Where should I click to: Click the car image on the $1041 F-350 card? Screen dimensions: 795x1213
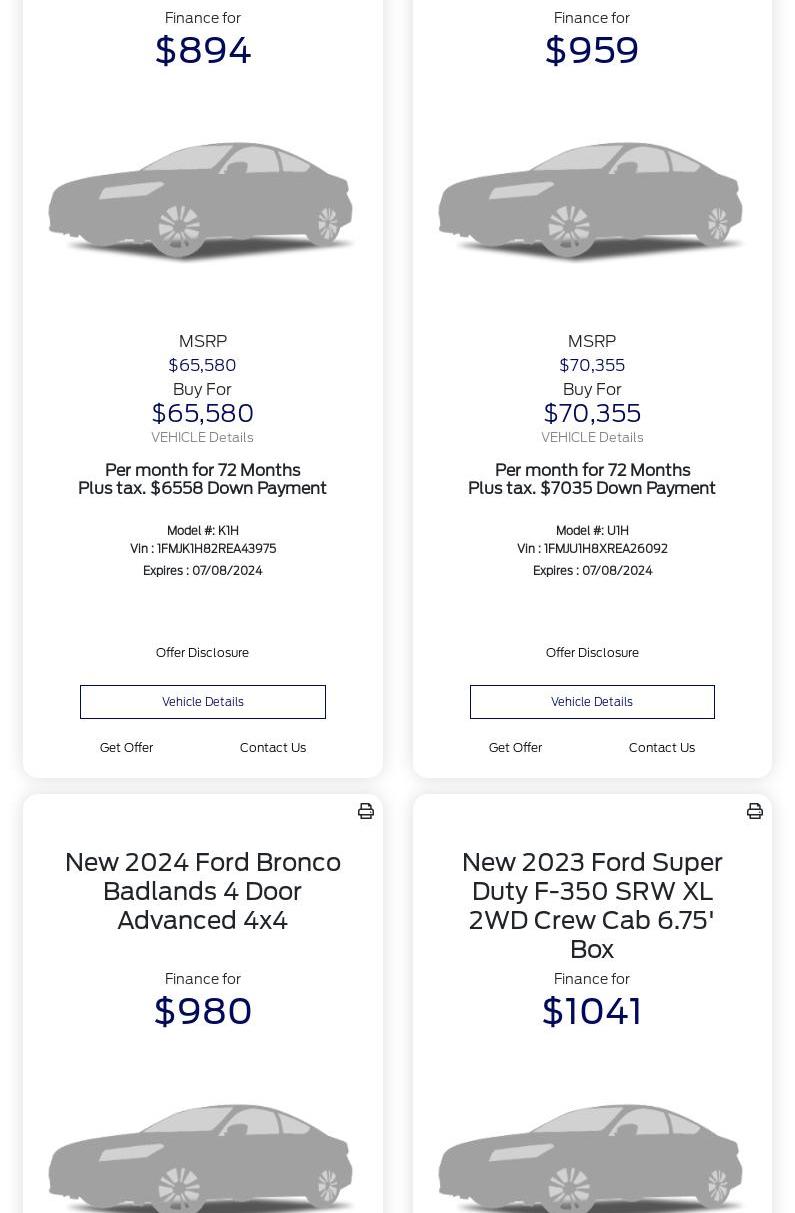[591, 1160]
